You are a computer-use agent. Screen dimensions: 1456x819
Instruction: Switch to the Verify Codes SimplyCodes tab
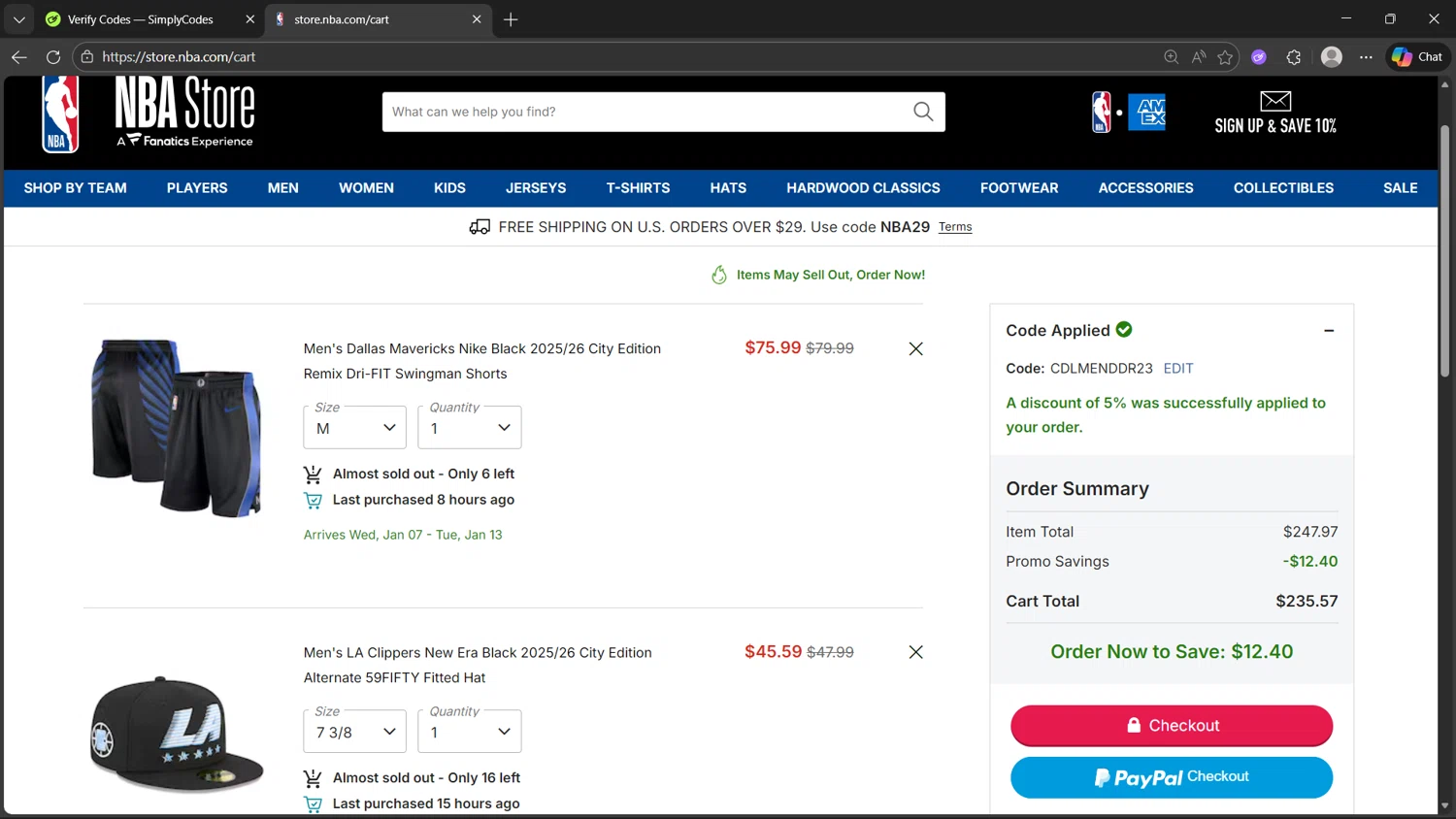141,19
